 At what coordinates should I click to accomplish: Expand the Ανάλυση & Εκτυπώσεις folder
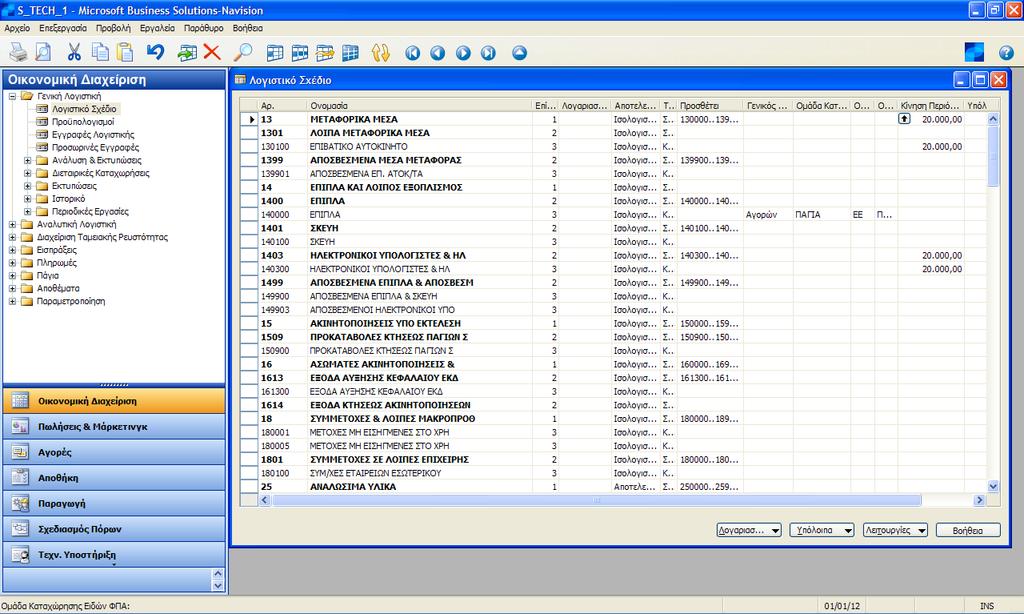pyautogui.click(x=27, y=160)
